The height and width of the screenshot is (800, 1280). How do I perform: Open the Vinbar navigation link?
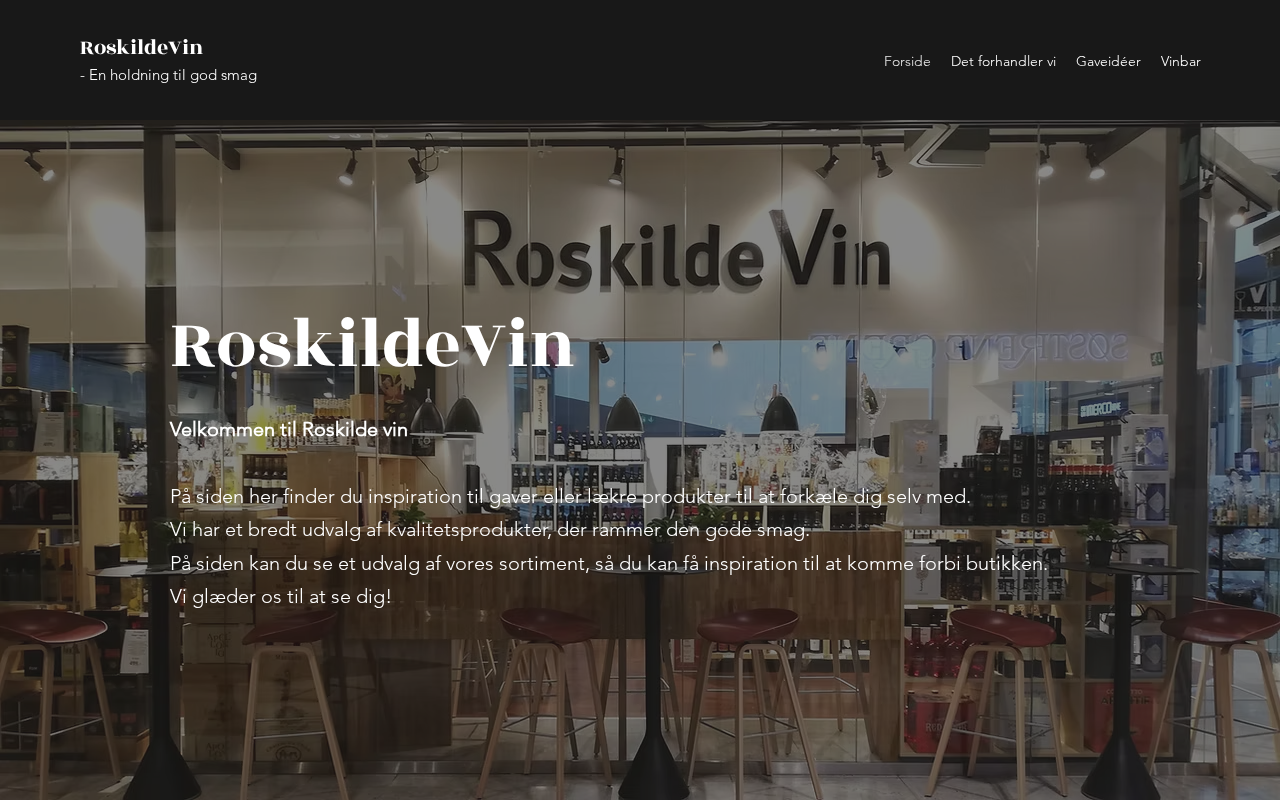coord(1180,61)
